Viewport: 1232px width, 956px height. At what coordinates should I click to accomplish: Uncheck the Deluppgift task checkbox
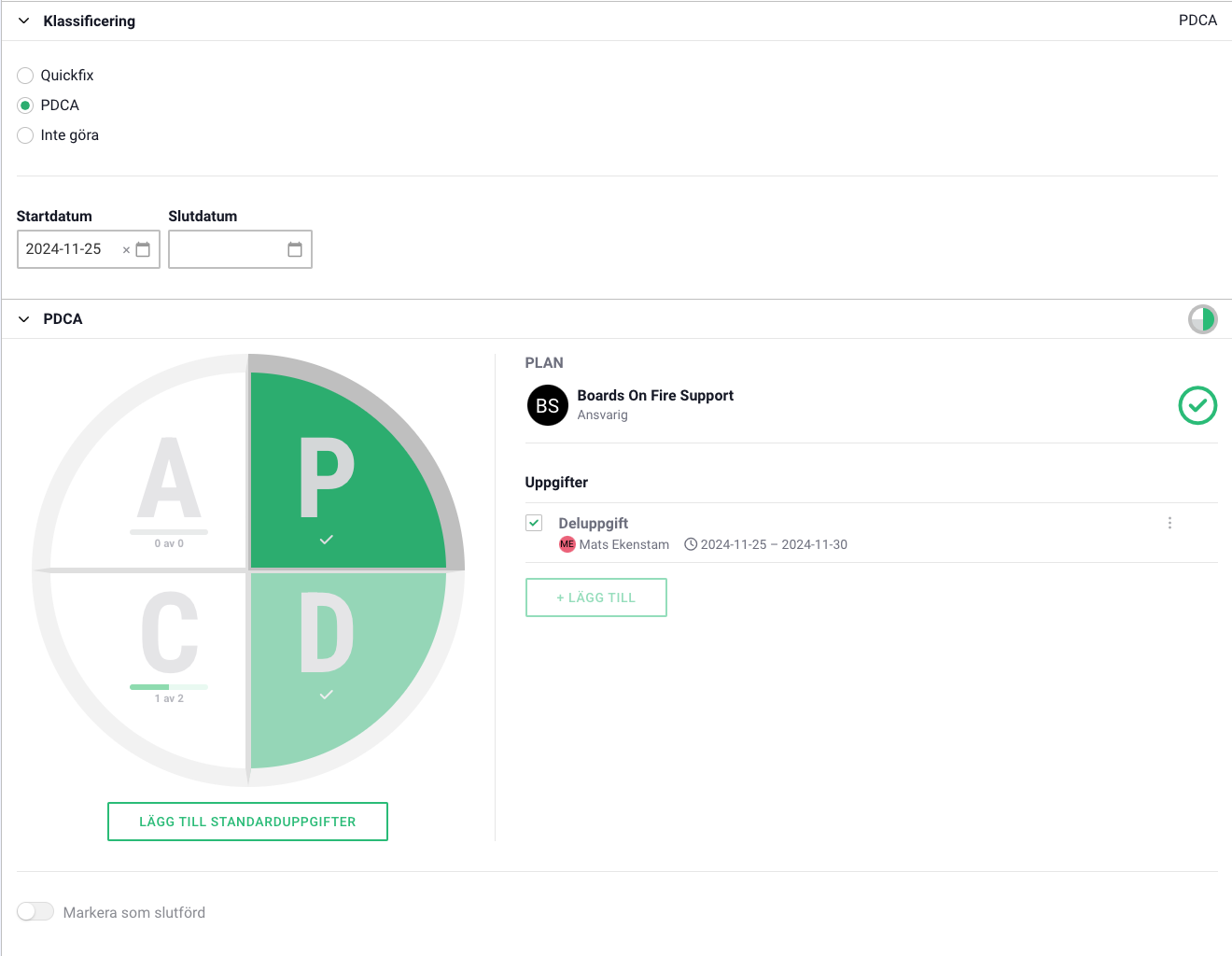coord(534,523)
